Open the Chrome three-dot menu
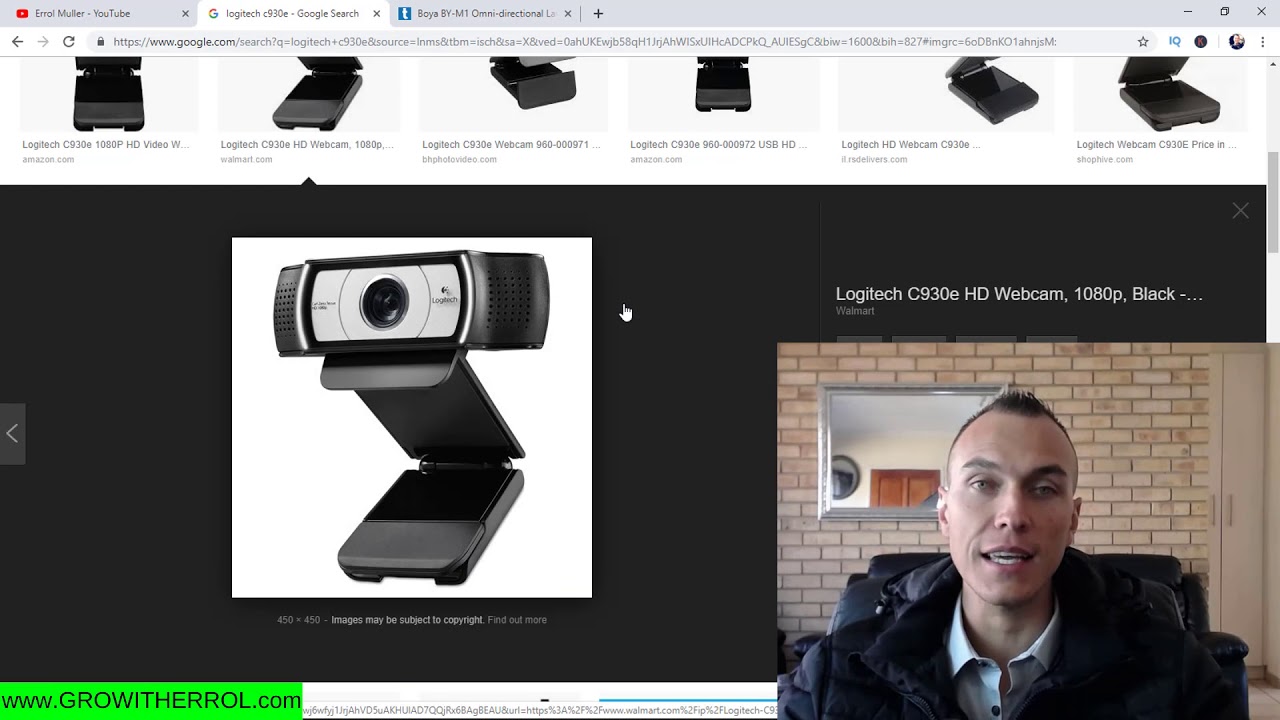Screen dimensions: 1280x720 coord(1263,42)
